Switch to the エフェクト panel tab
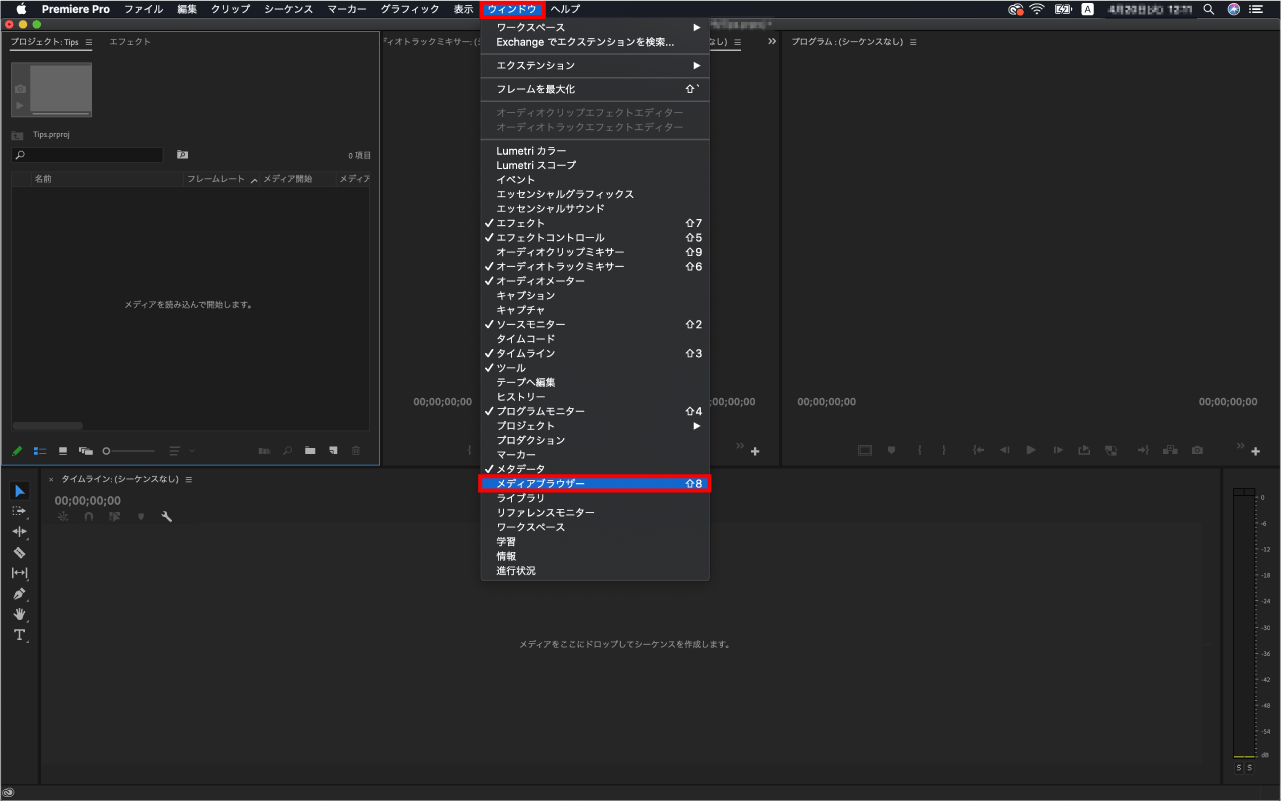Image resolution: width=1281 pixels, height=801 pixels. 130,42
